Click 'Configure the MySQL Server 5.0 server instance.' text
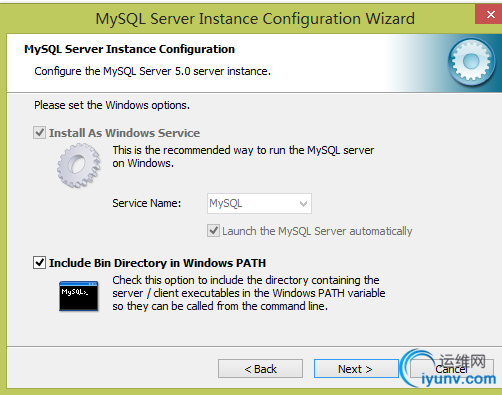 [x=153, y=71]
